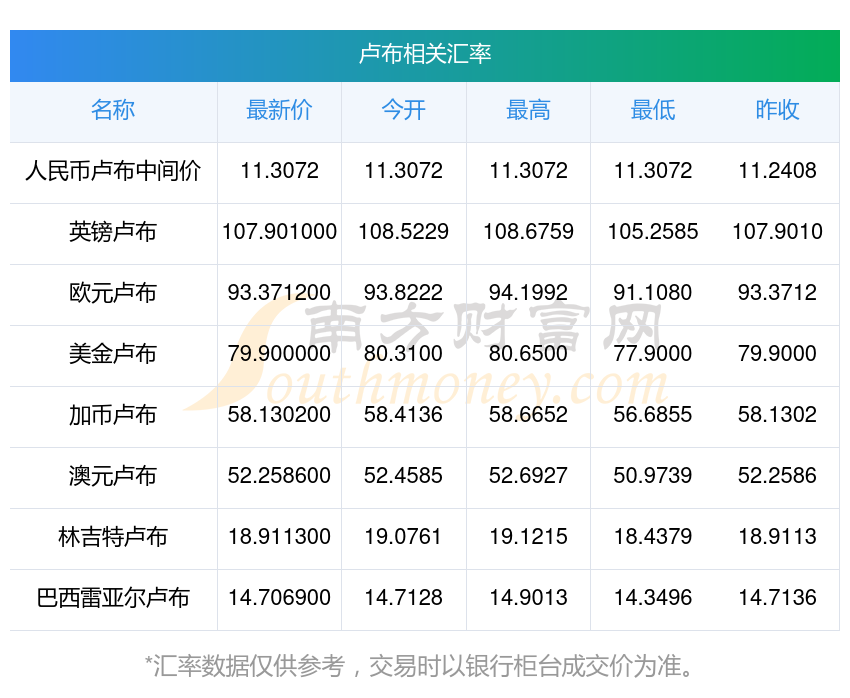Select the low value 18.4379
The image size is (850, 698).
653,537
